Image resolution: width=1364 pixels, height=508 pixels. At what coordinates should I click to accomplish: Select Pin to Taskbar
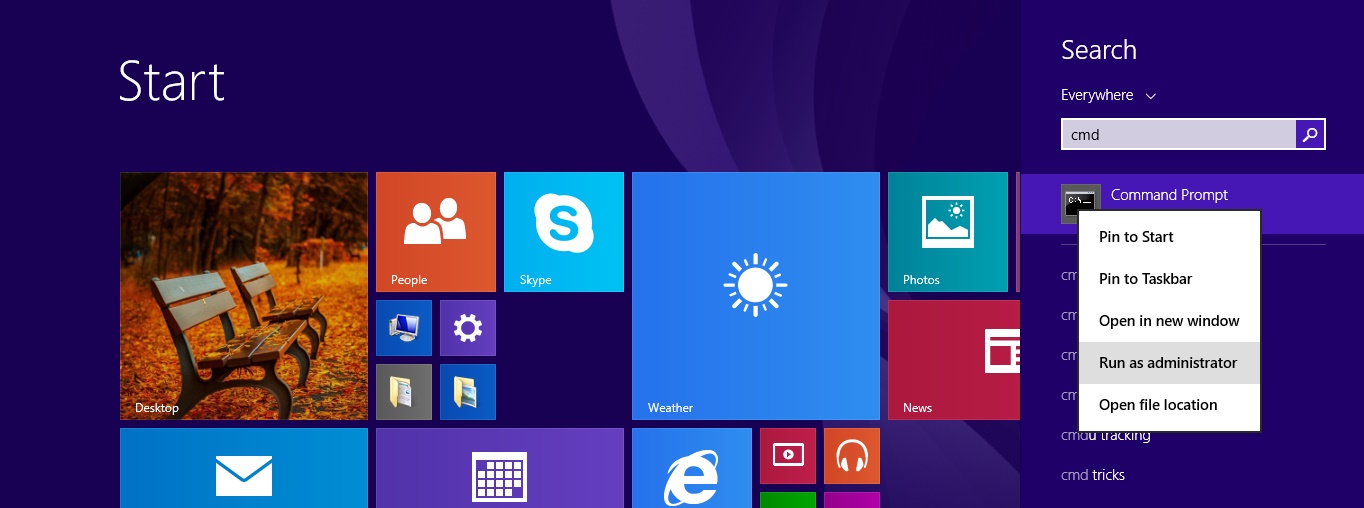tap(1169, 279)
